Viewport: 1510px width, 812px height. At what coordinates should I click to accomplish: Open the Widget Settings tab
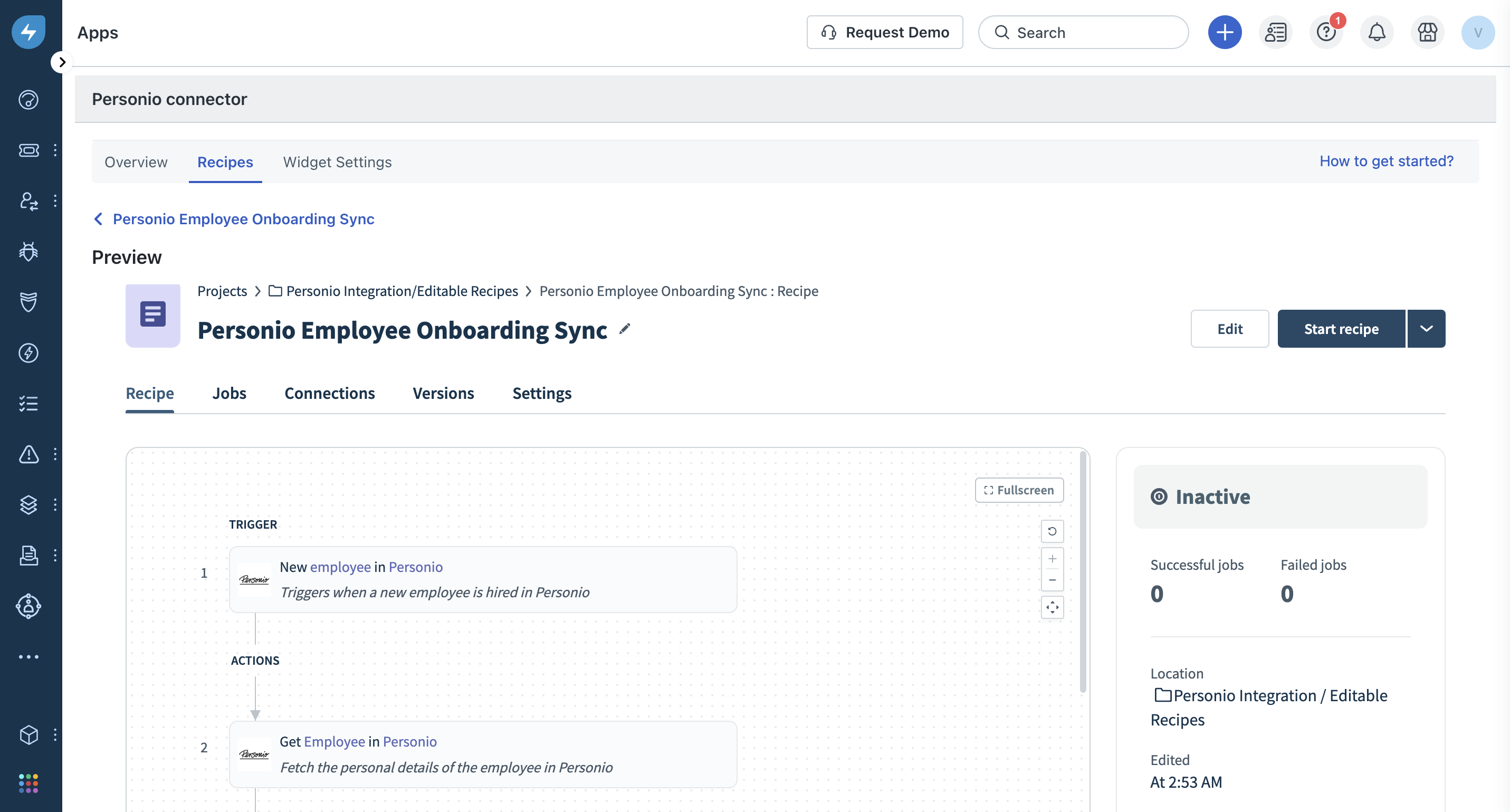(337, 162)
